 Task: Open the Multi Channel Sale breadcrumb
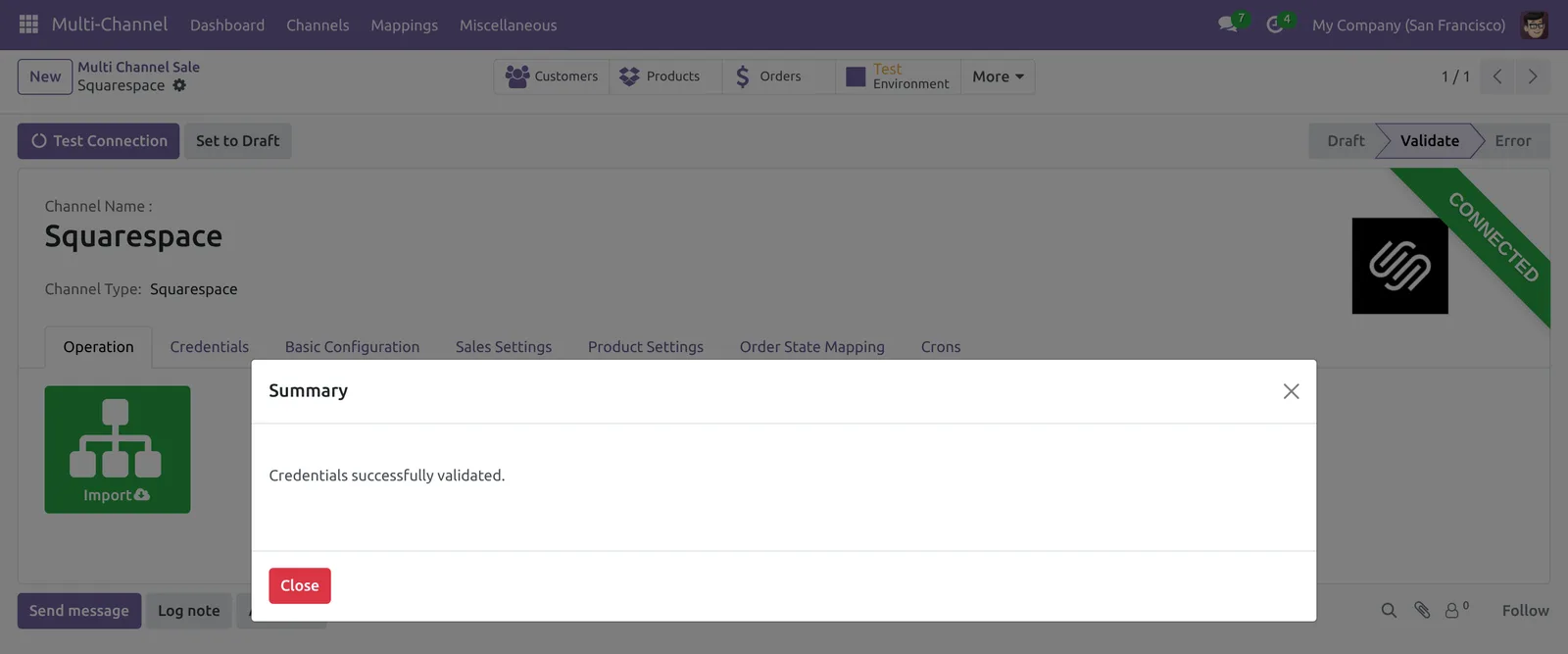tap(138, 67)
